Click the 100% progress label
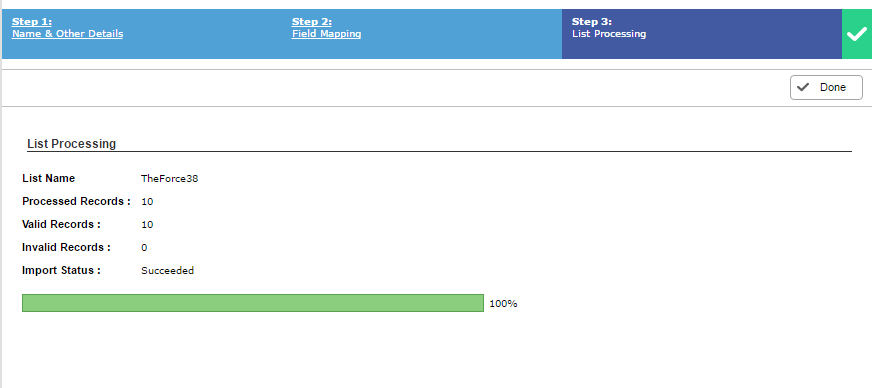The image size is (872, 388). [503, 304]
